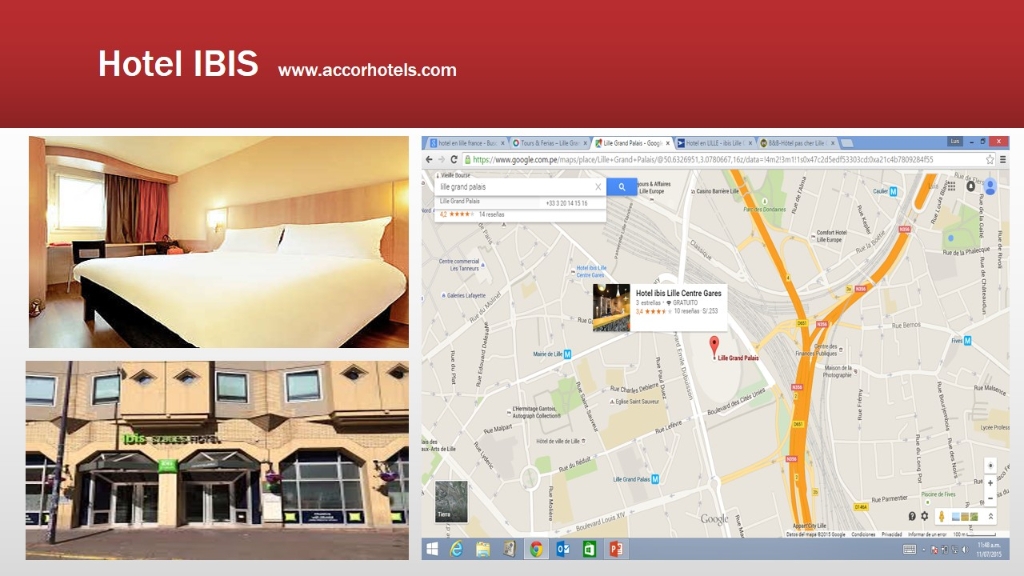The height and width of the screenshot is (576, 1024).
Task: Select the Street View pegman
Action: [x=941, y=516]
